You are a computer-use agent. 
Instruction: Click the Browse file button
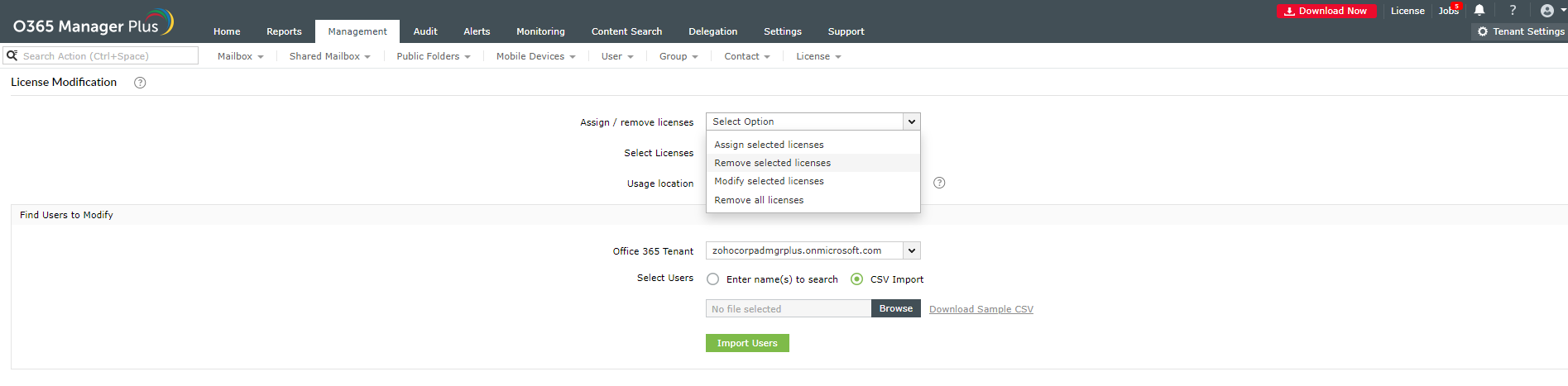point(895,308)
